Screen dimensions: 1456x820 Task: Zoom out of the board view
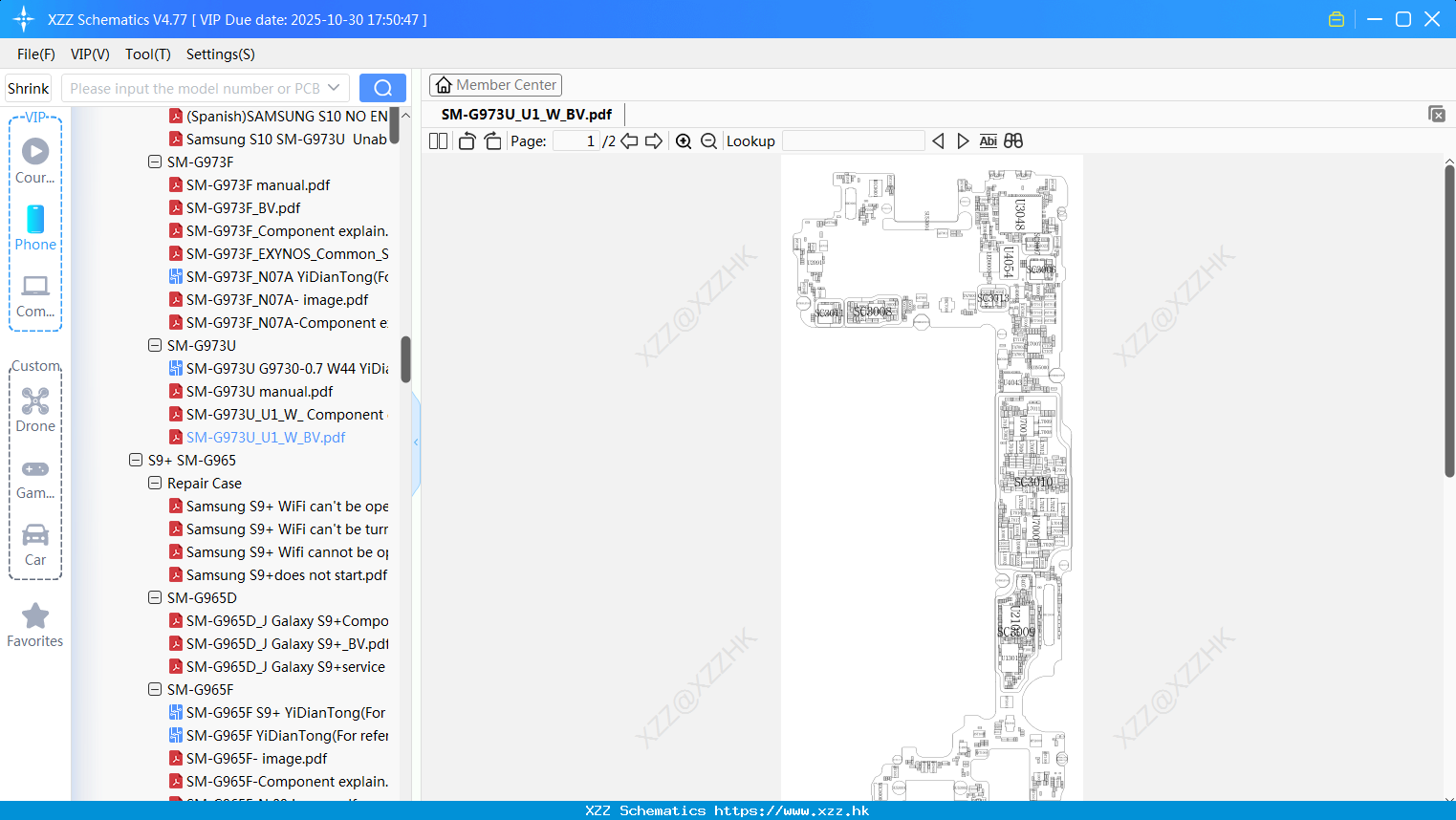pyautogui.click(x=708, y=140)
